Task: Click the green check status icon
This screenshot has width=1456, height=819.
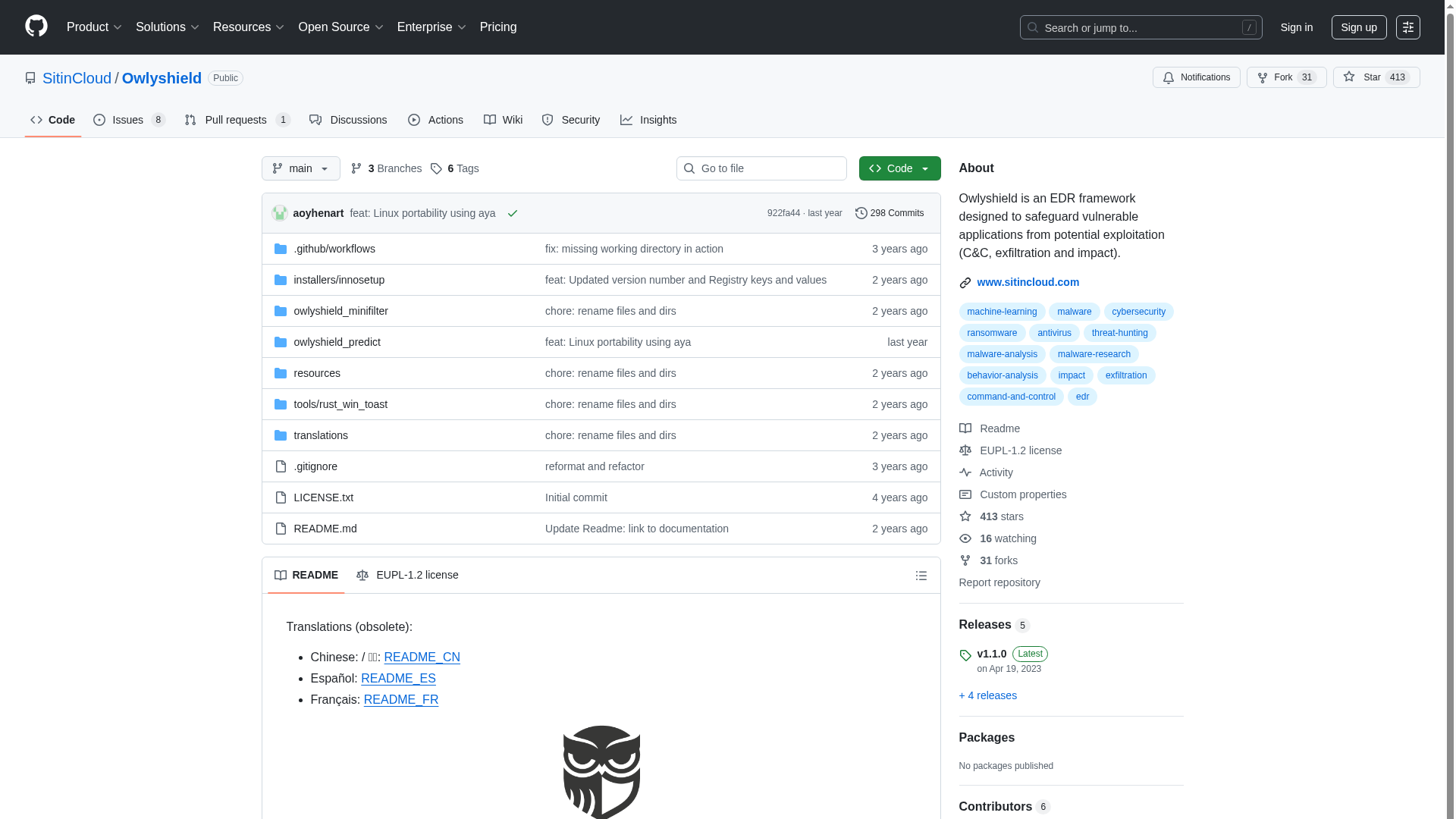Action: click(x=513, y=214)
